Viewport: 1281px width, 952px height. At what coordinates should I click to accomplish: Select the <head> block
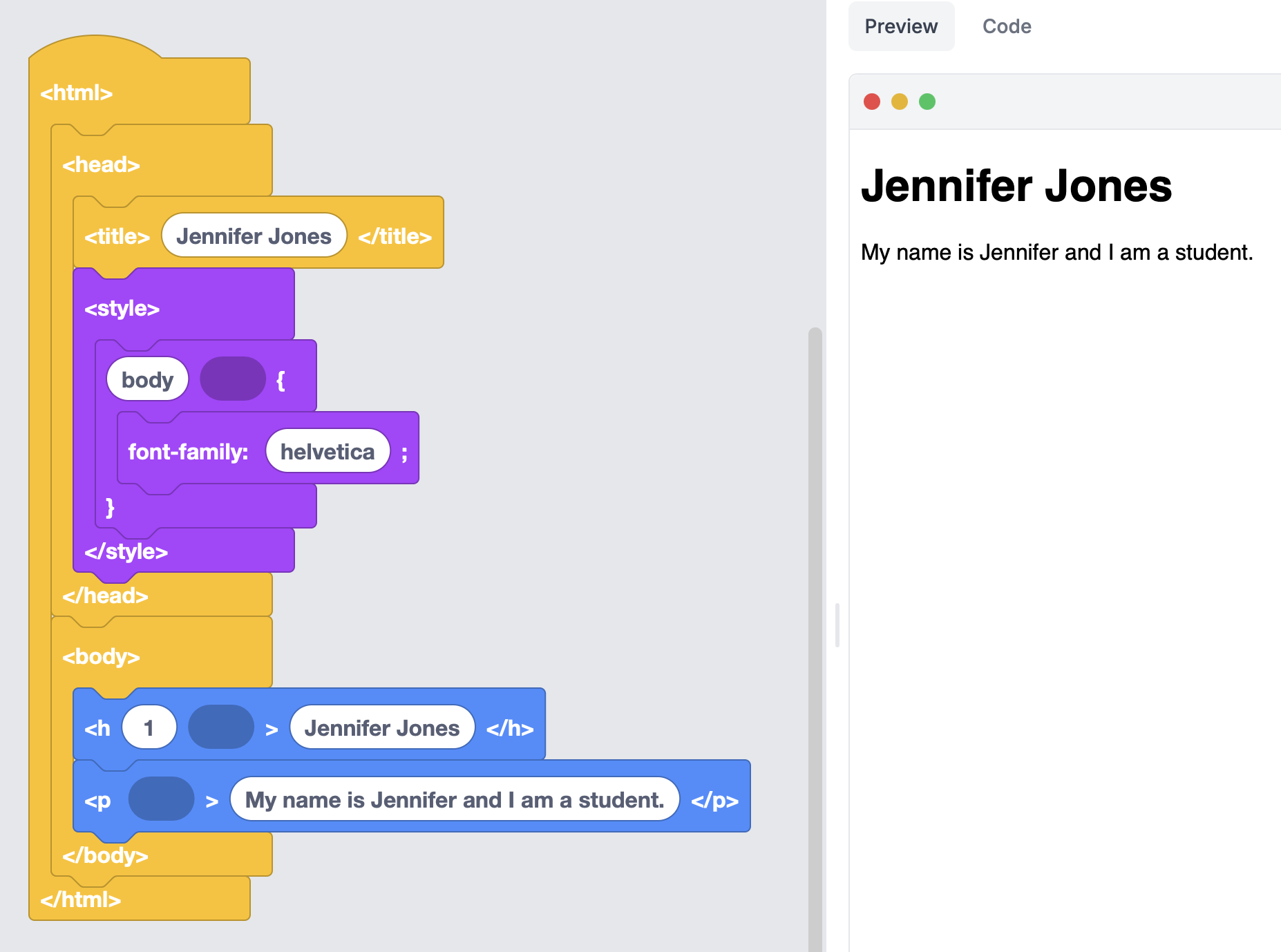(x=101, y=164)
